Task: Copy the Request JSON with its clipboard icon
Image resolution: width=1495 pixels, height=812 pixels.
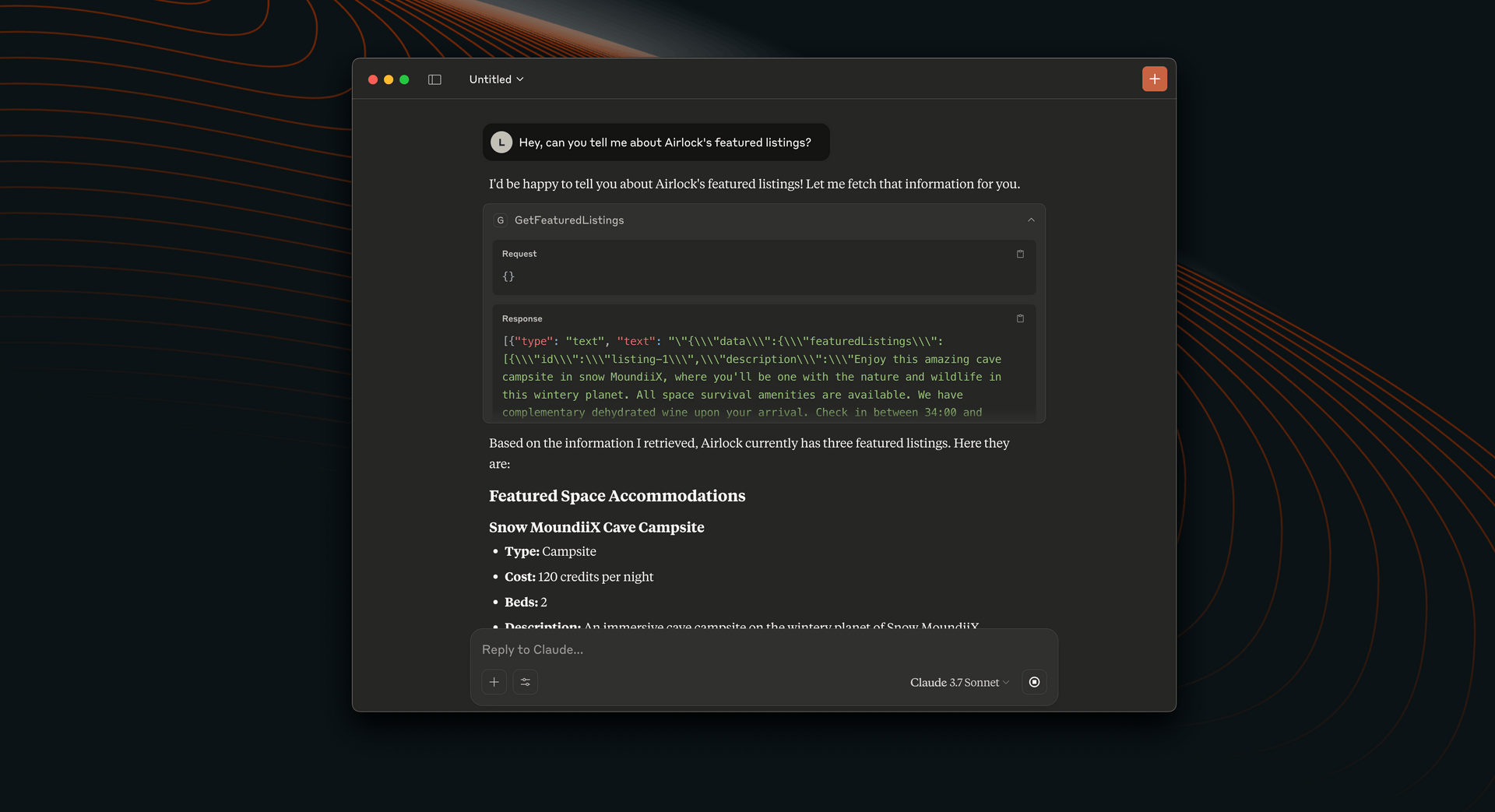Action: (1020, 254)
